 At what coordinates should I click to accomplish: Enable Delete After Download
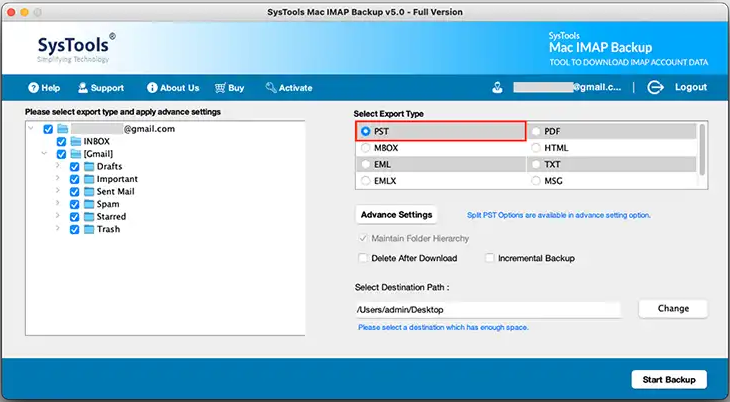[x=363, y=258]
